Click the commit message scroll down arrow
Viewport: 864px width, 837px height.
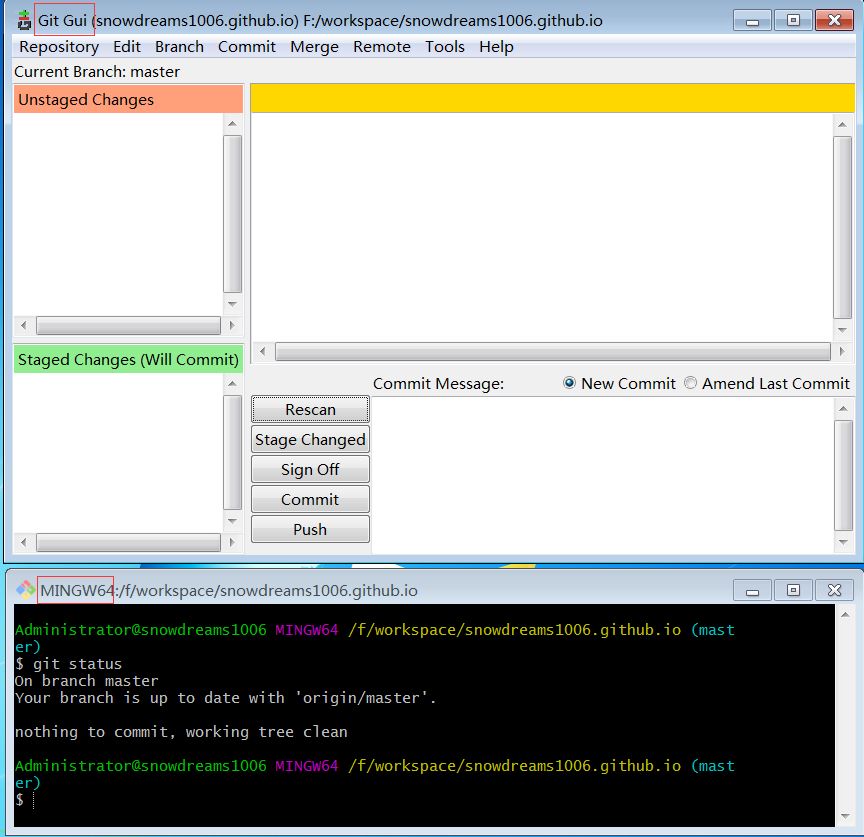(843, 542)
